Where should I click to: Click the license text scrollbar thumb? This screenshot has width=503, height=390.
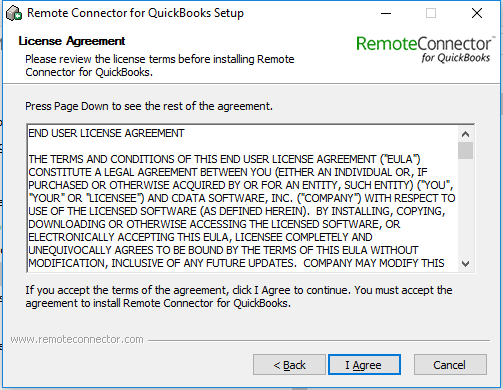point(465,150)
